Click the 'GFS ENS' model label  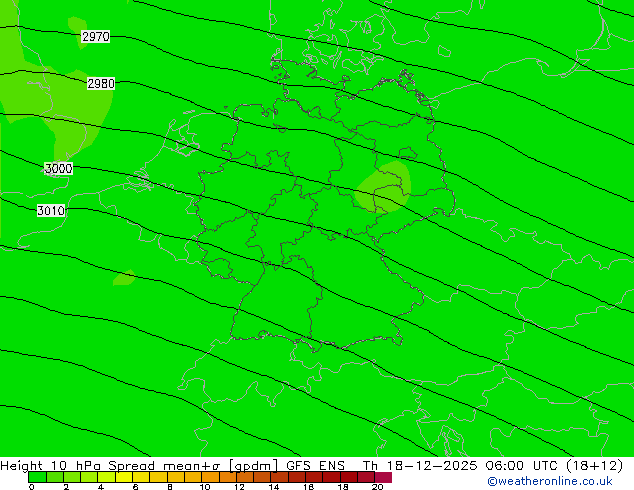[315, 466]
